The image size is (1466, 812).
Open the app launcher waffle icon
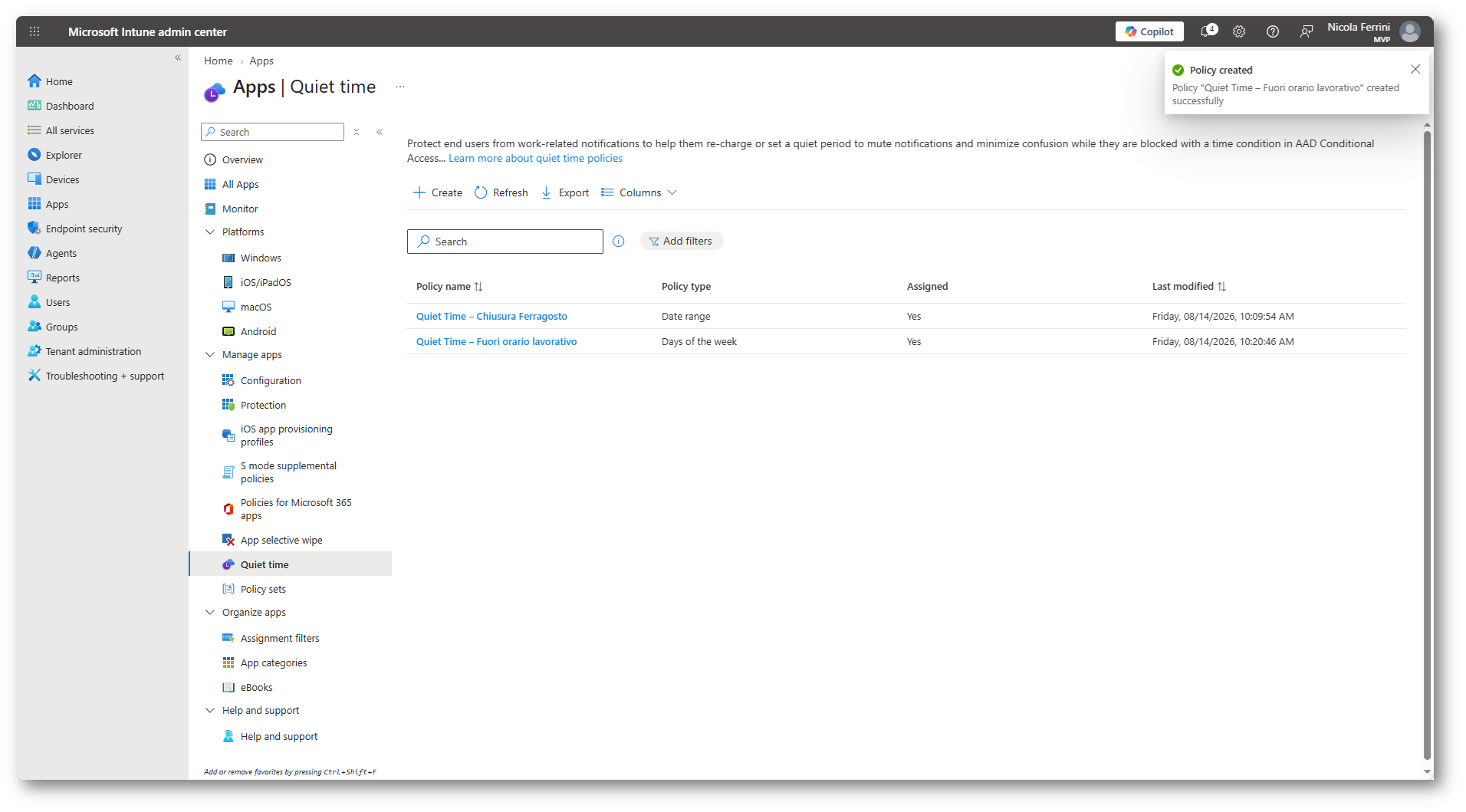(x=35, y=31)
